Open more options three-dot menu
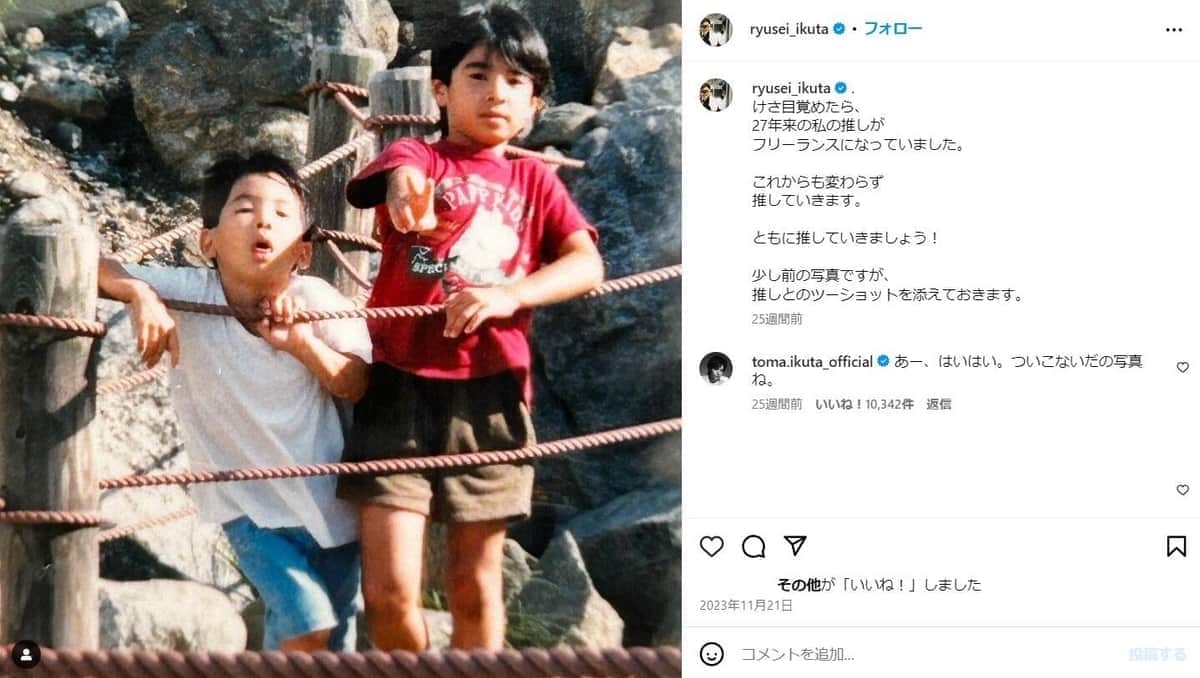1200x678 pixels. pyautogui.click(x=1174, y=30)
